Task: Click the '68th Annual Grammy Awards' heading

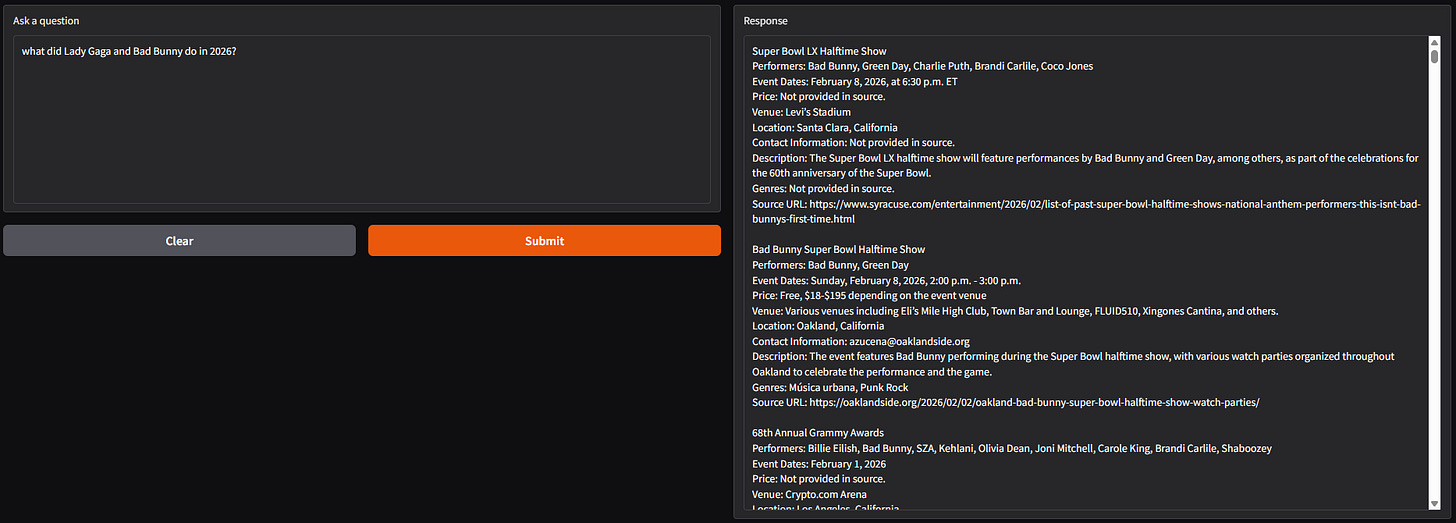Action: [818, 433]
